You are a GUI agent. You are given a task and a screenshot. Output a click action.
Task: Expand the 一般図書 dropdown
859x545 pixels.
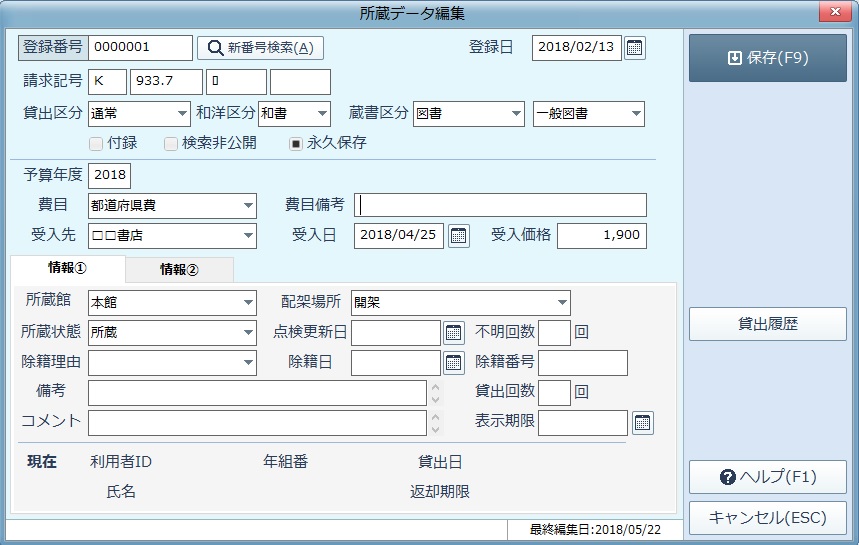click(x=589, y=114)
